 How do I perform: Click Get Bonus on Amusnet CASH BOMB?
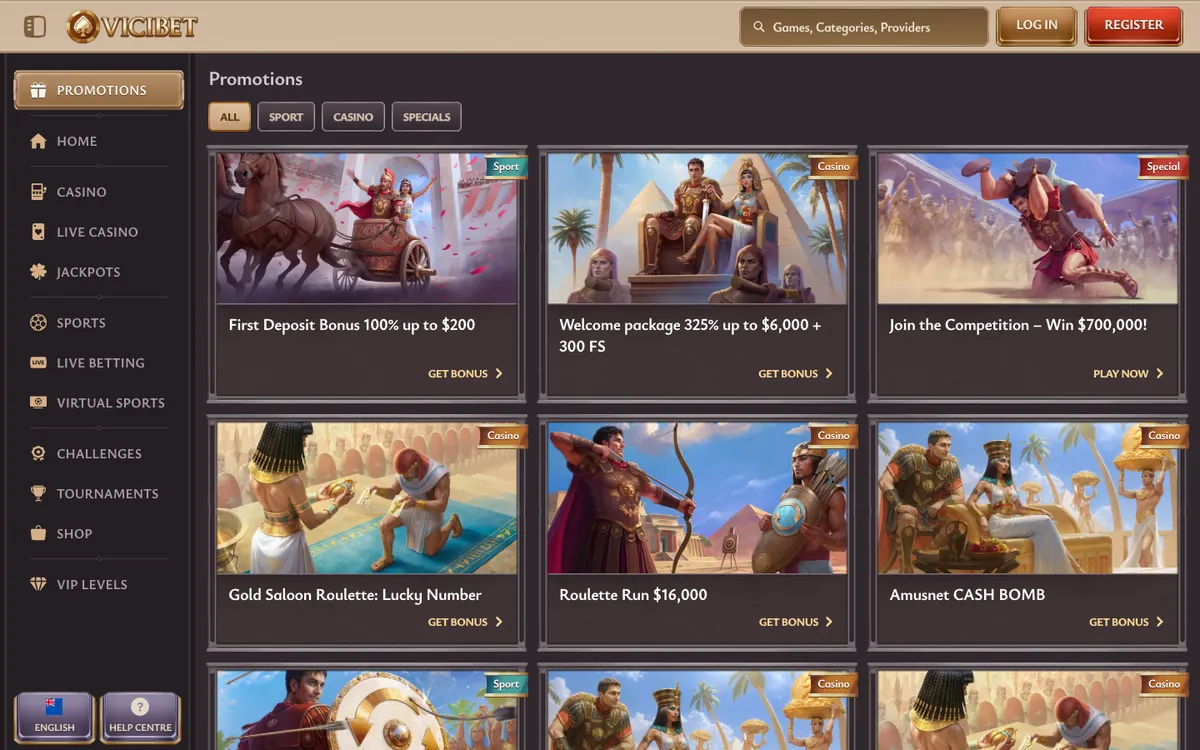pos(1127,622)
